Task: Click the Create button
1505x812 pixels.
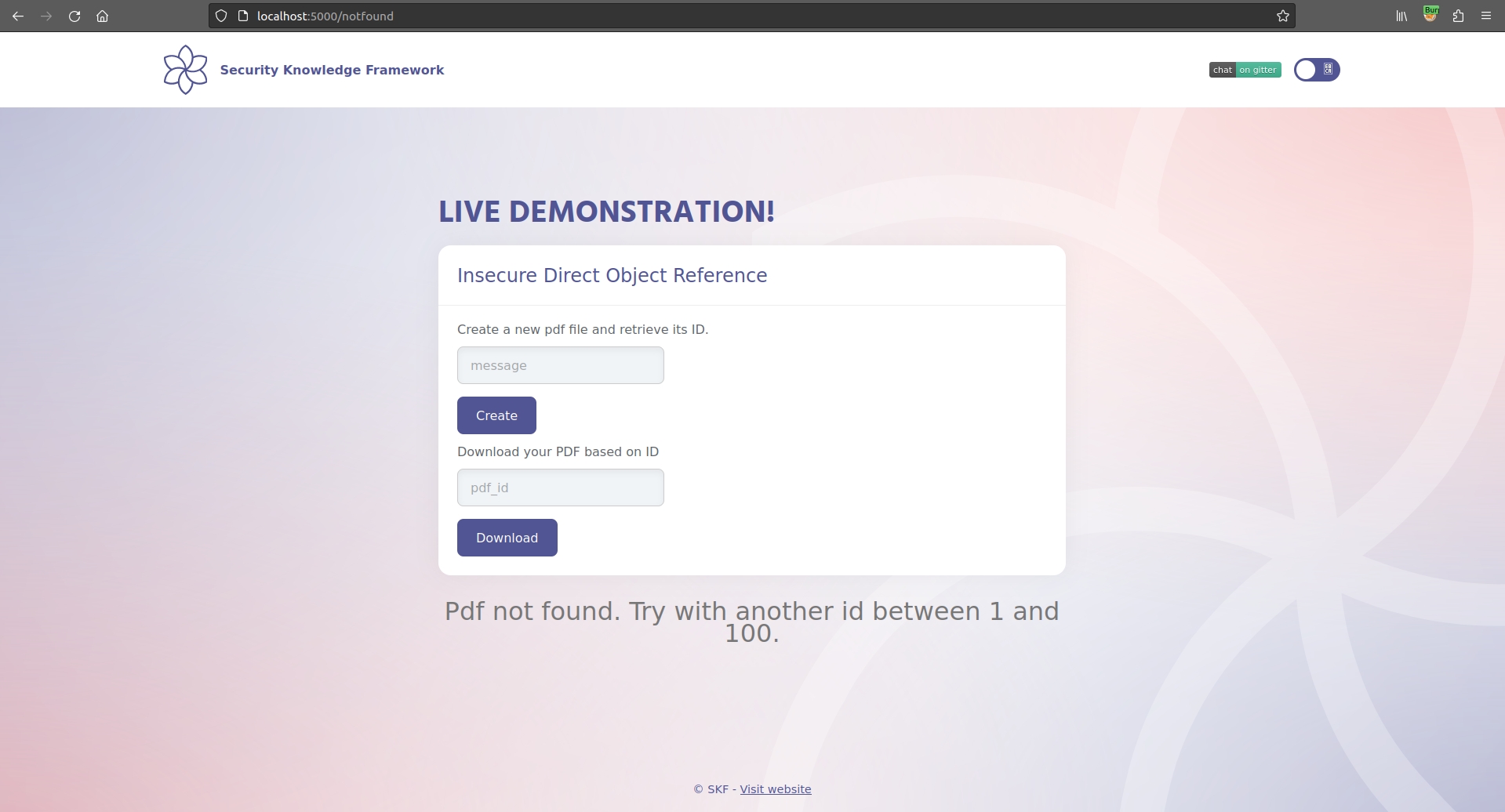Action: coord(496,415)
